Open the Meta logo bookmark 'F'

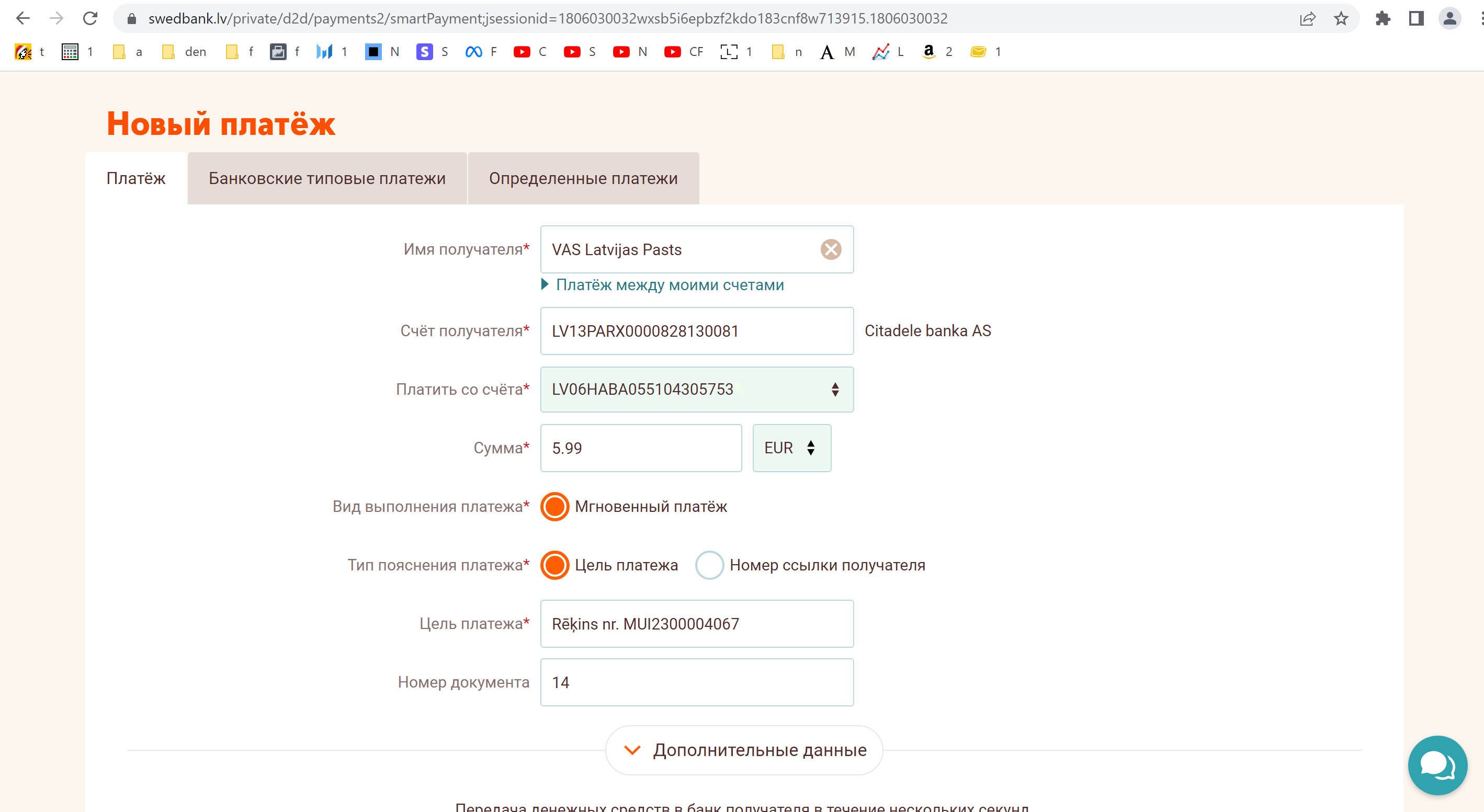[481, 52]
